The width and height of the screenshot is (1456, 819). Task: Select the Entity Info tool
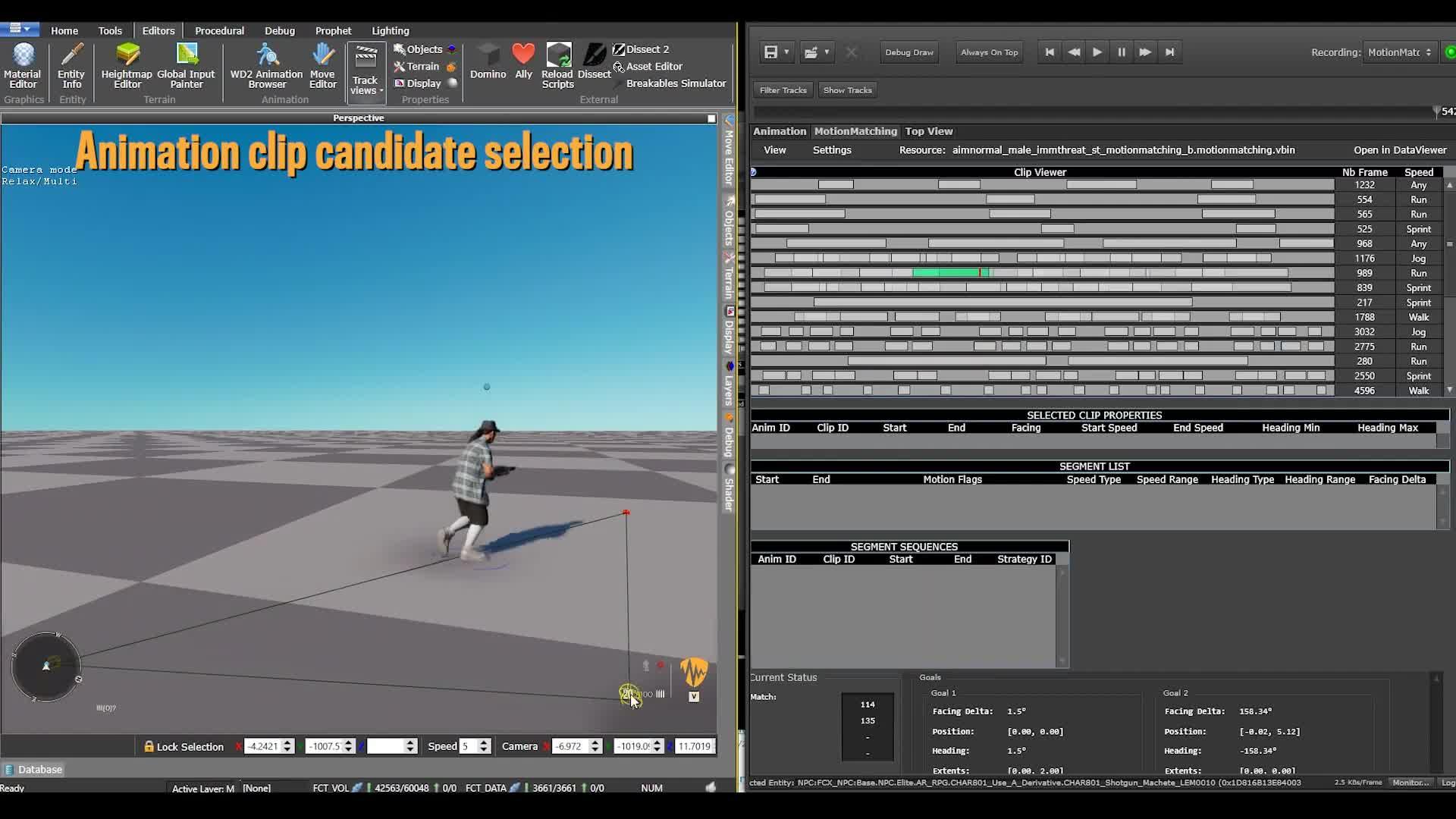tap(71, 67)
